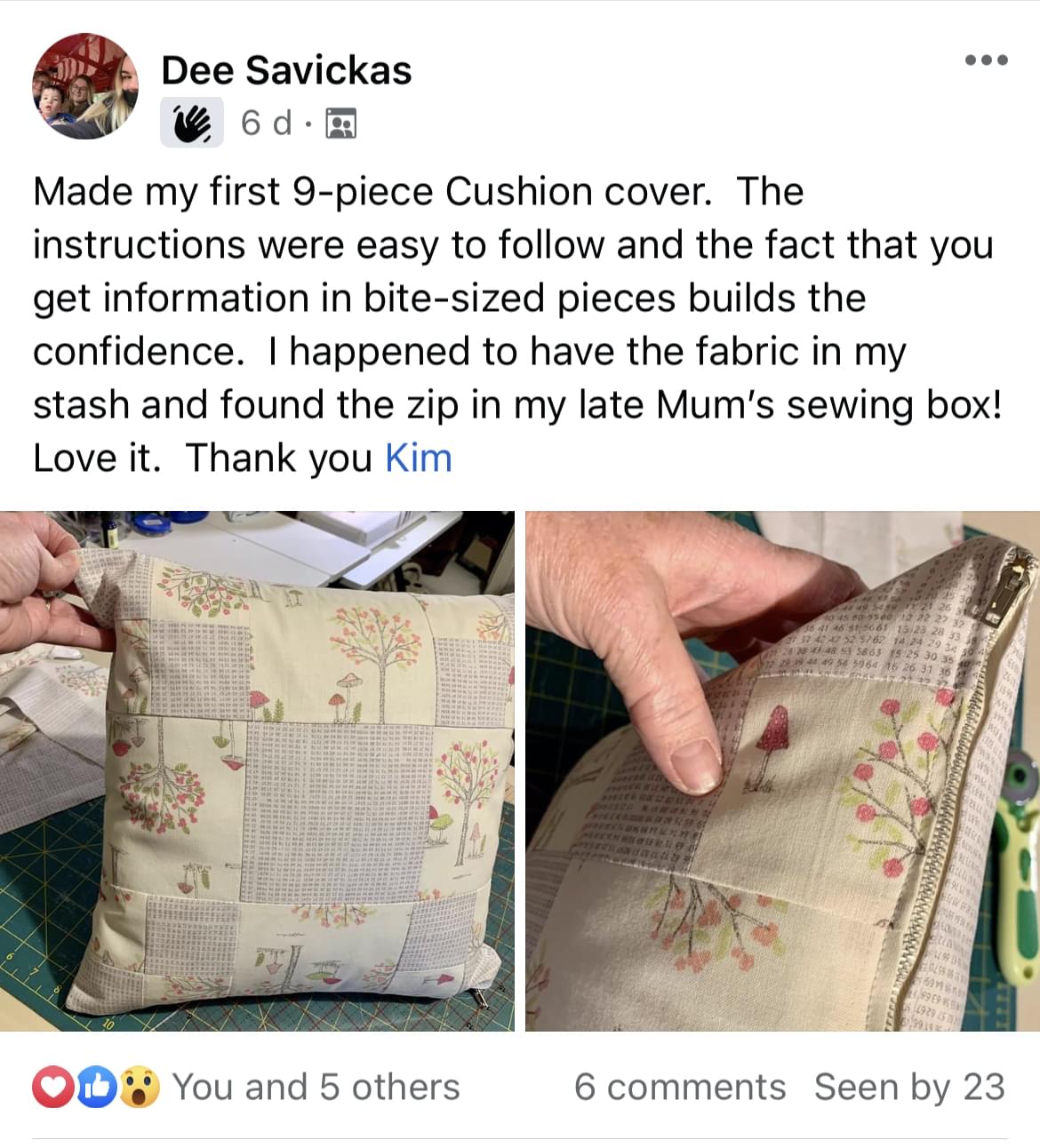
Task: Click the group audience icon beside 6 d
Action: [341, 124]
